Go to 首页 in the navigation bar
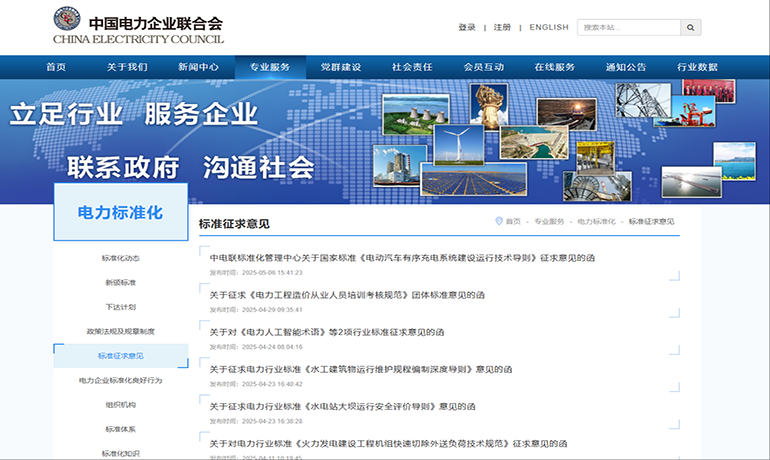Screen dimensions: 770x460 (56, 67)
